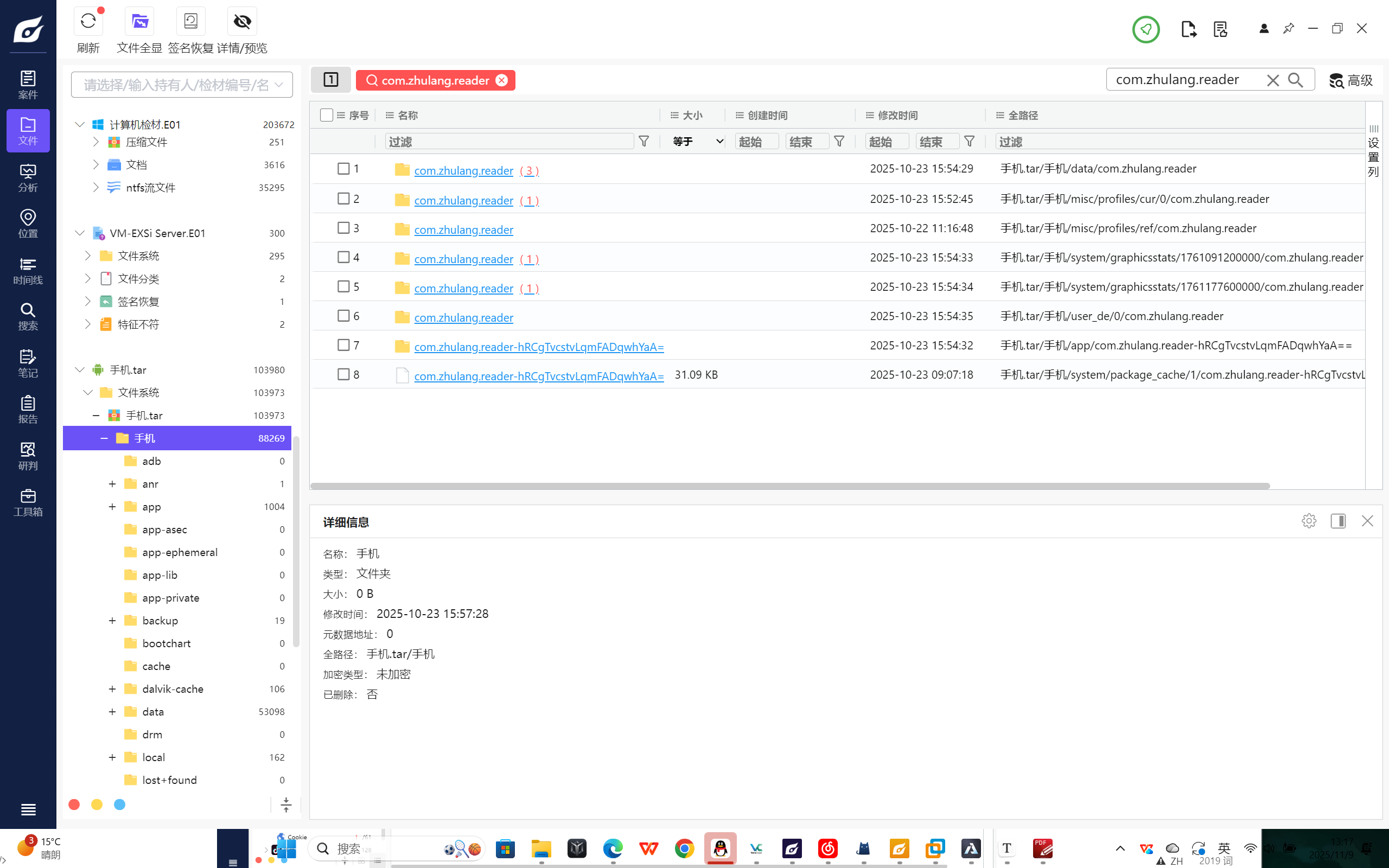
Task: Click the search magnifier icon in search box
Action: click(x=1296, y=80)
